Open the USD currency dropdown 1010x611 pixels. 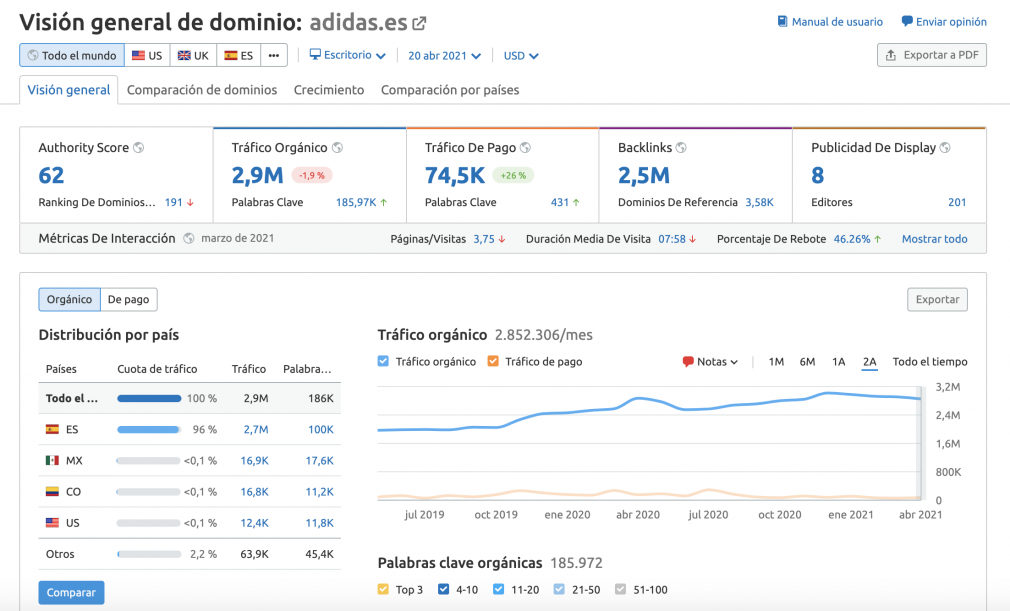click(521, 56)
